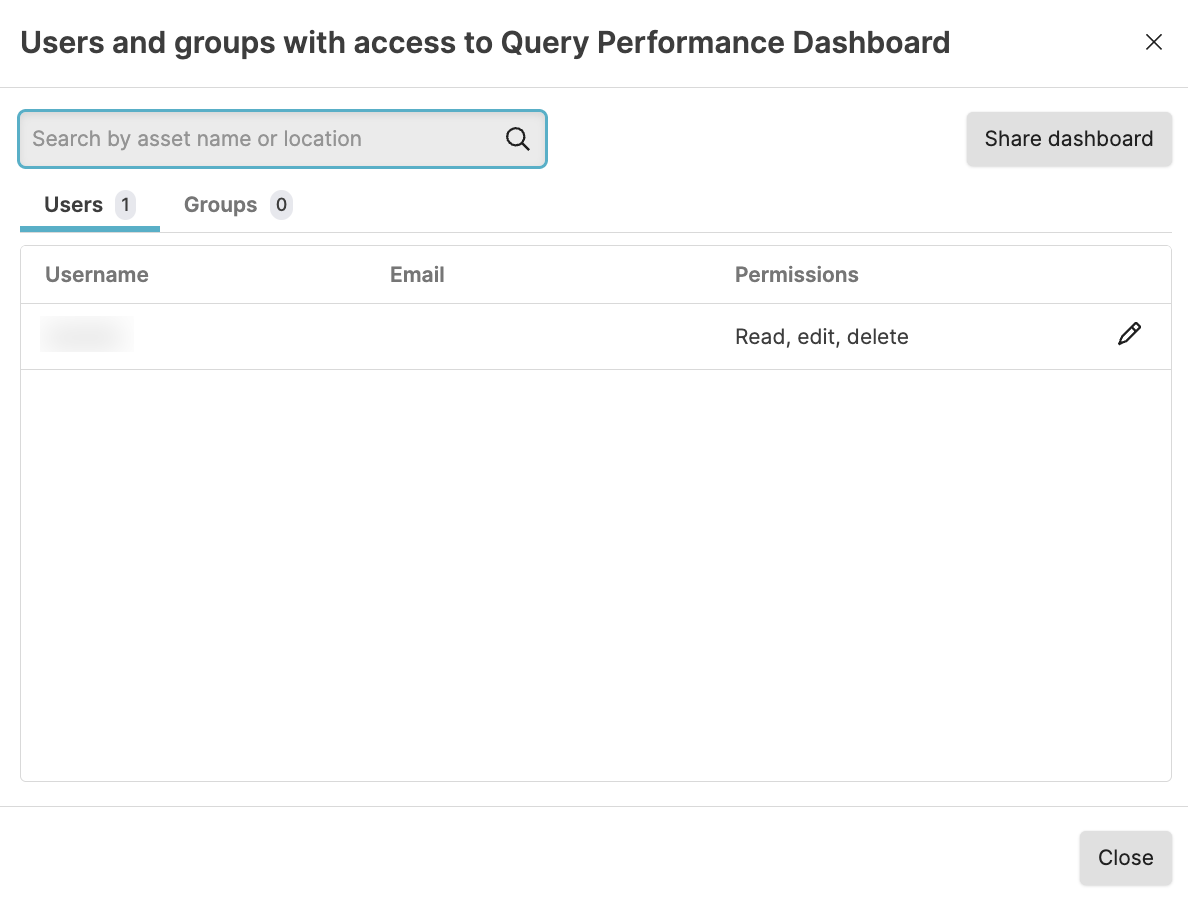This screenshot has width=1188, height=900.
Task: Click the Username column header
Action: pyautogui.click(x=97, y=275)
